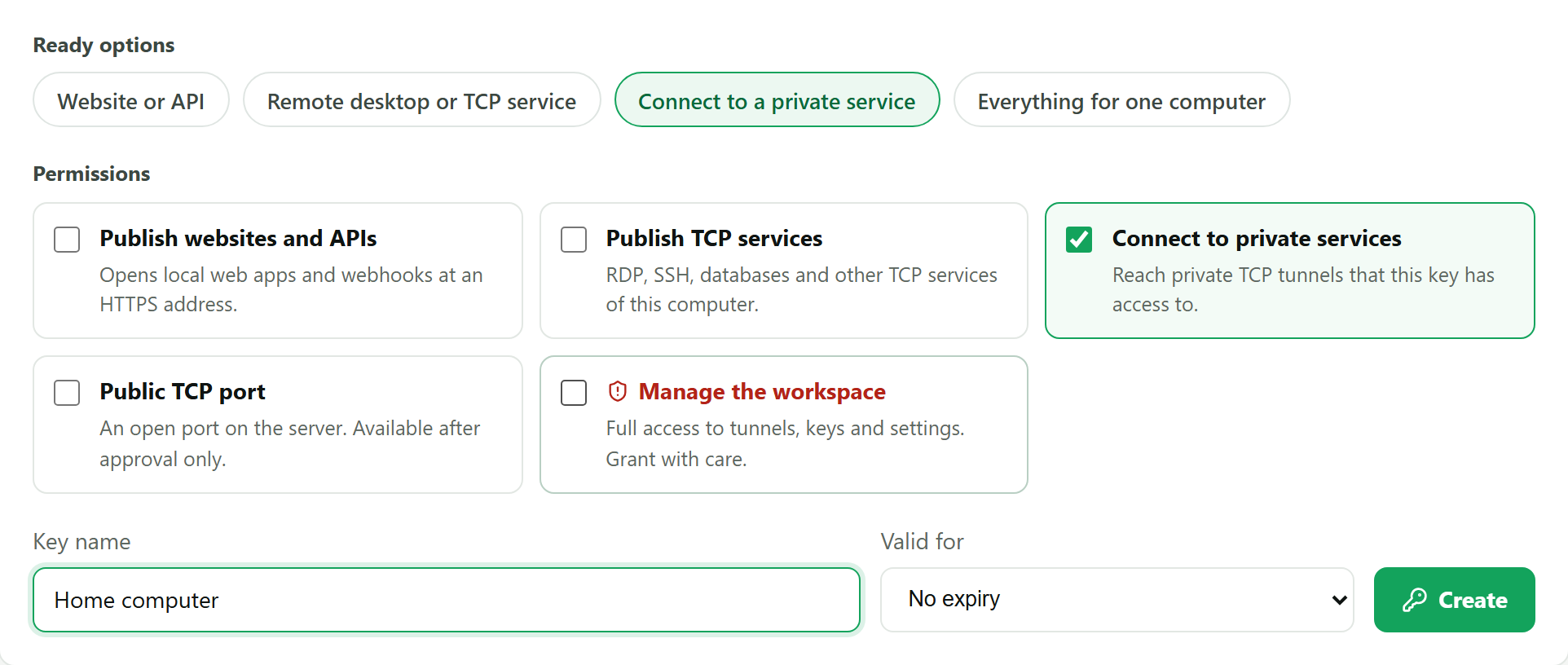Screen dimensions: 1568x665
Task: Select the Website or API preset
Action: (x=131, y=99)
